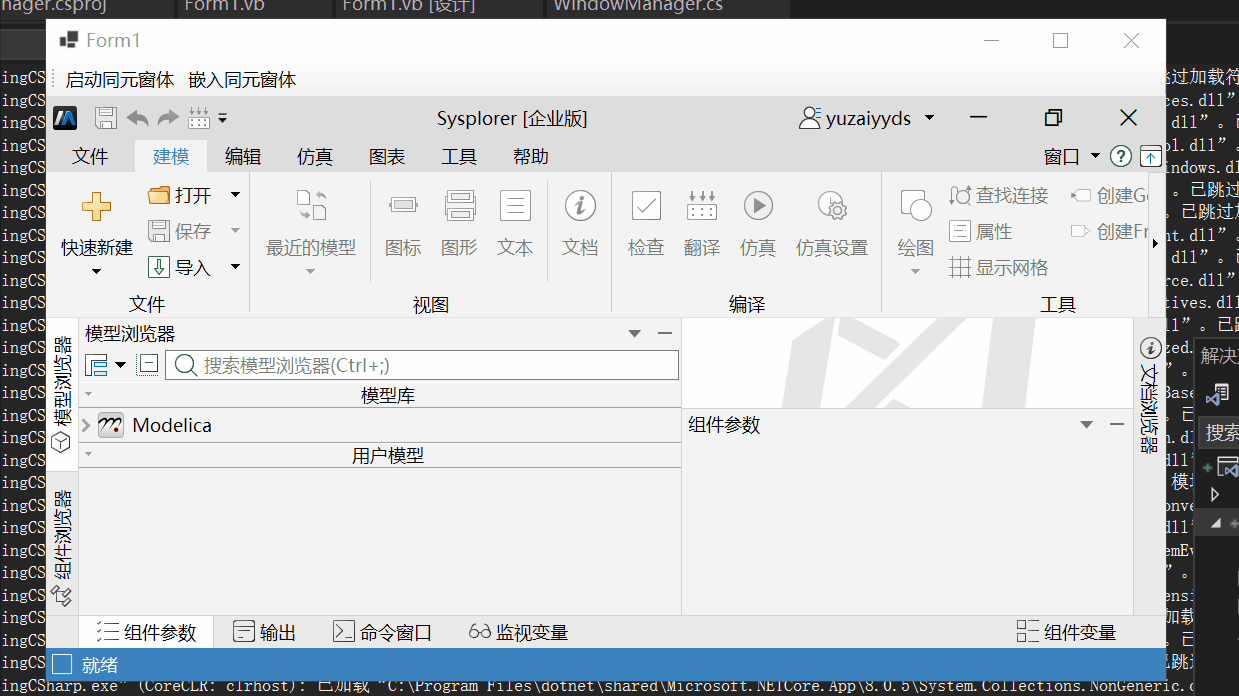Image resolution: width=1239 pixels, height=696 pixels.
Task: Switch to 文本 text view
Action: (x=515, y=224)
